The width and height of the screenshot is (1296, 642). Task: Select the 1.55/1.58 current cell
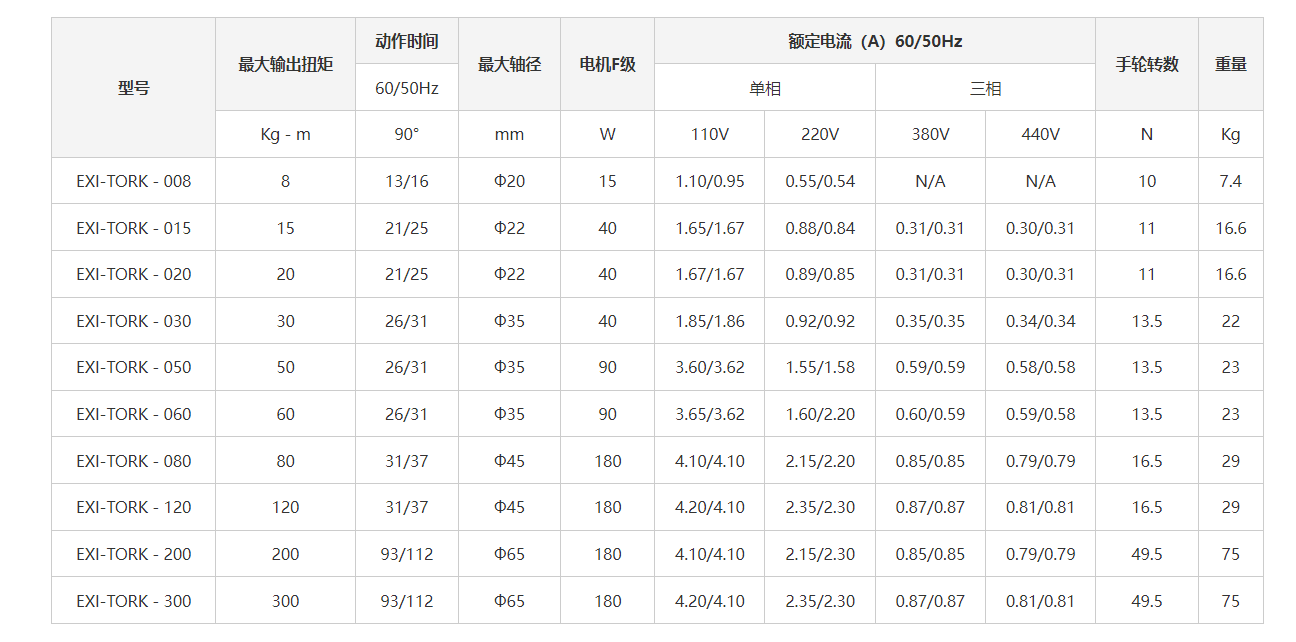(820, 367)
